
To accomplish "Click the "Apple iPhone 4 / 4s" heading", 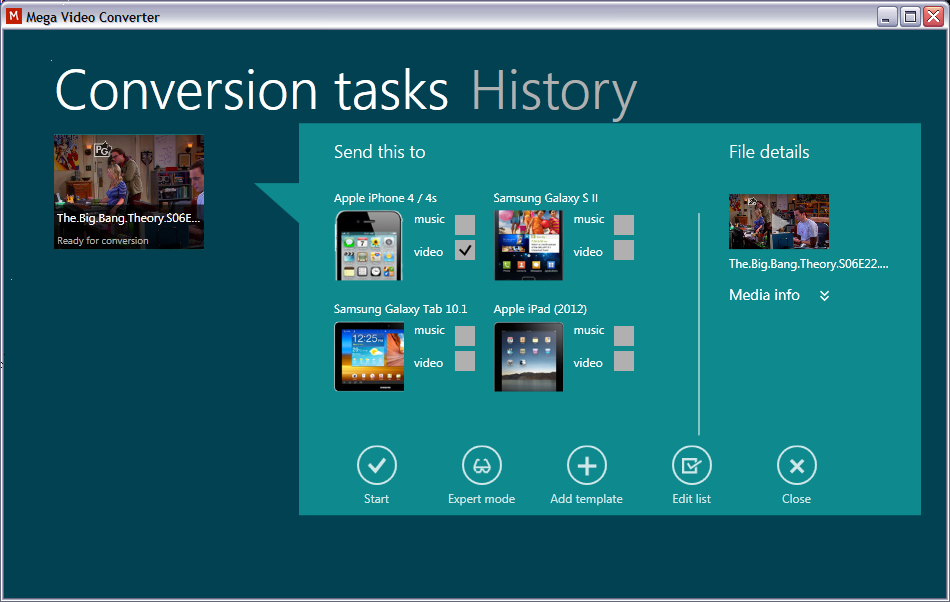I will pos(385,198).
